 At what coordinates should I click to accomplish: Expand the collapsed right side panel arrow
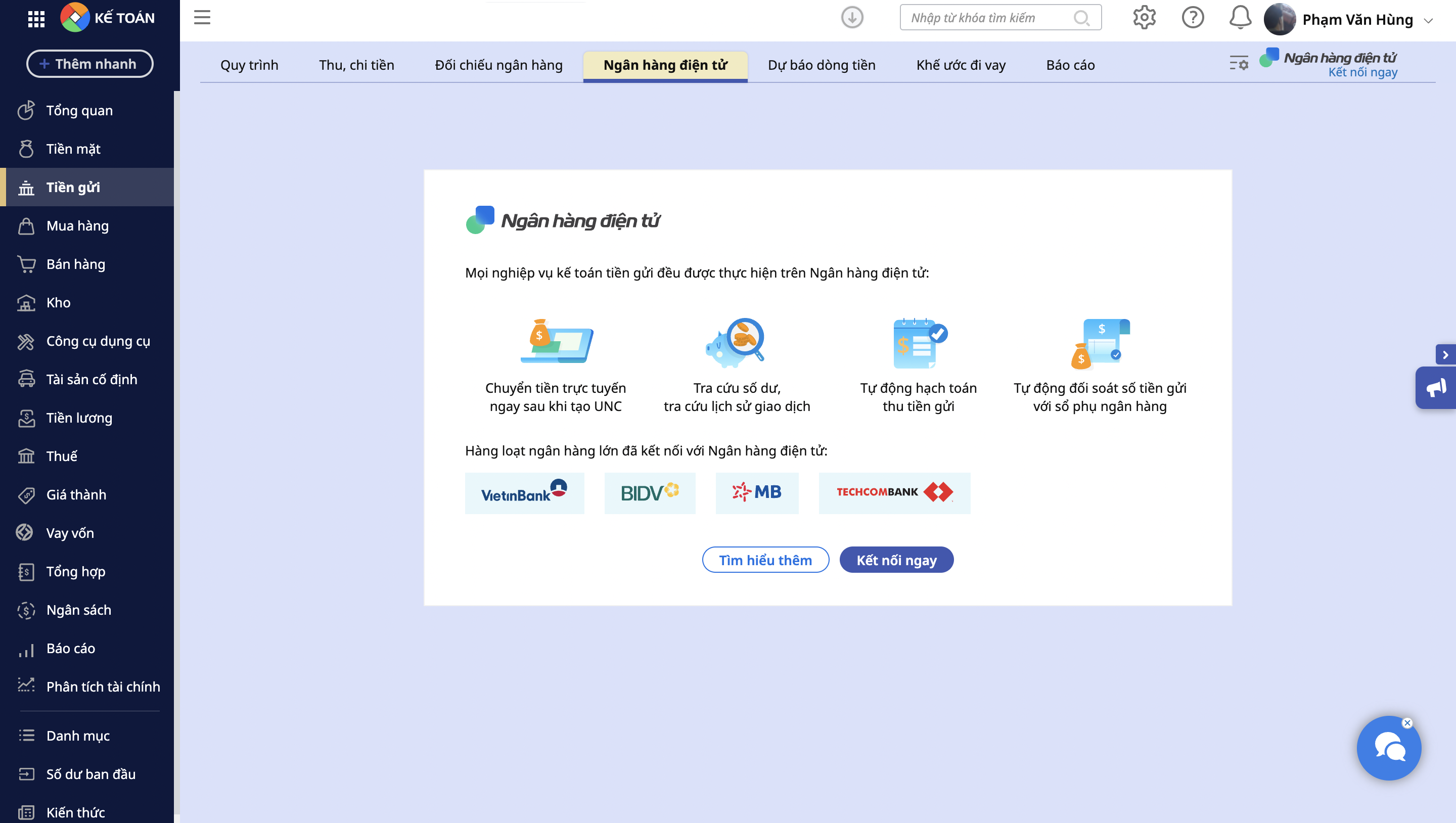click(1445, 355)
